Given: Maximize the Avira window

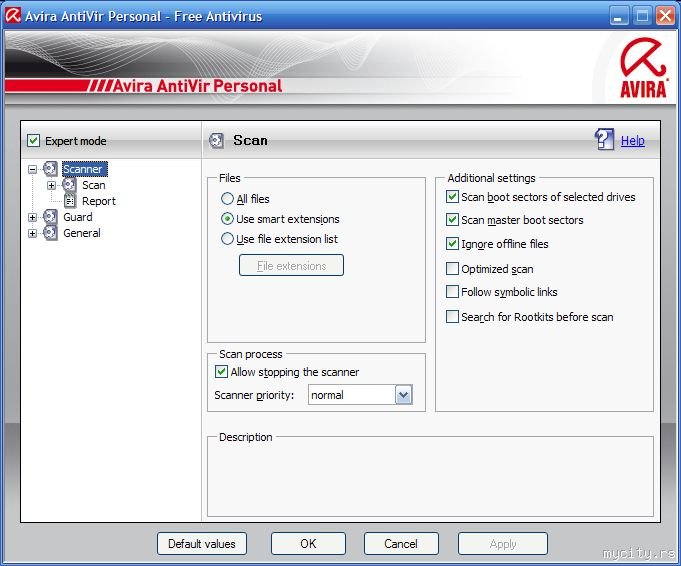Looking at the screenshot, I should (x=642, y=16).
